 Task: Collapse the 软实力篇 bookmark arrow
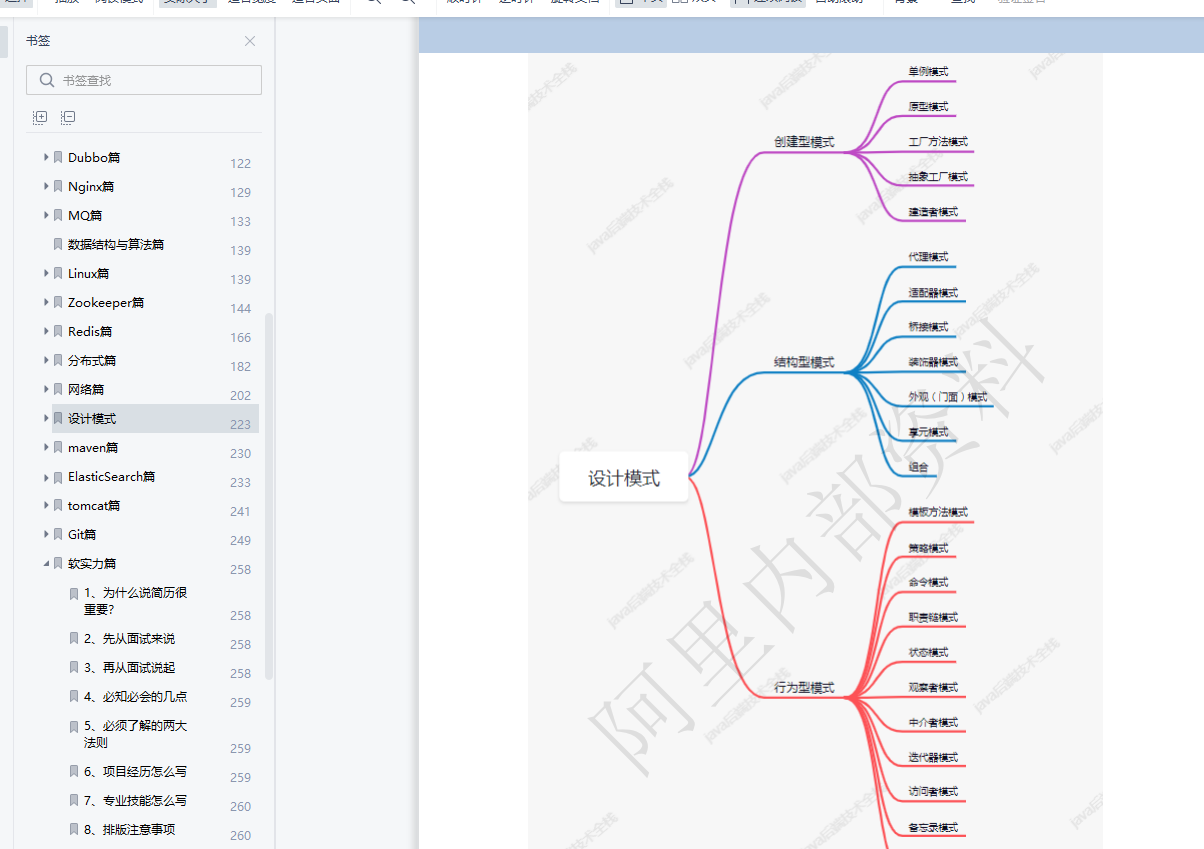[46, 563]
